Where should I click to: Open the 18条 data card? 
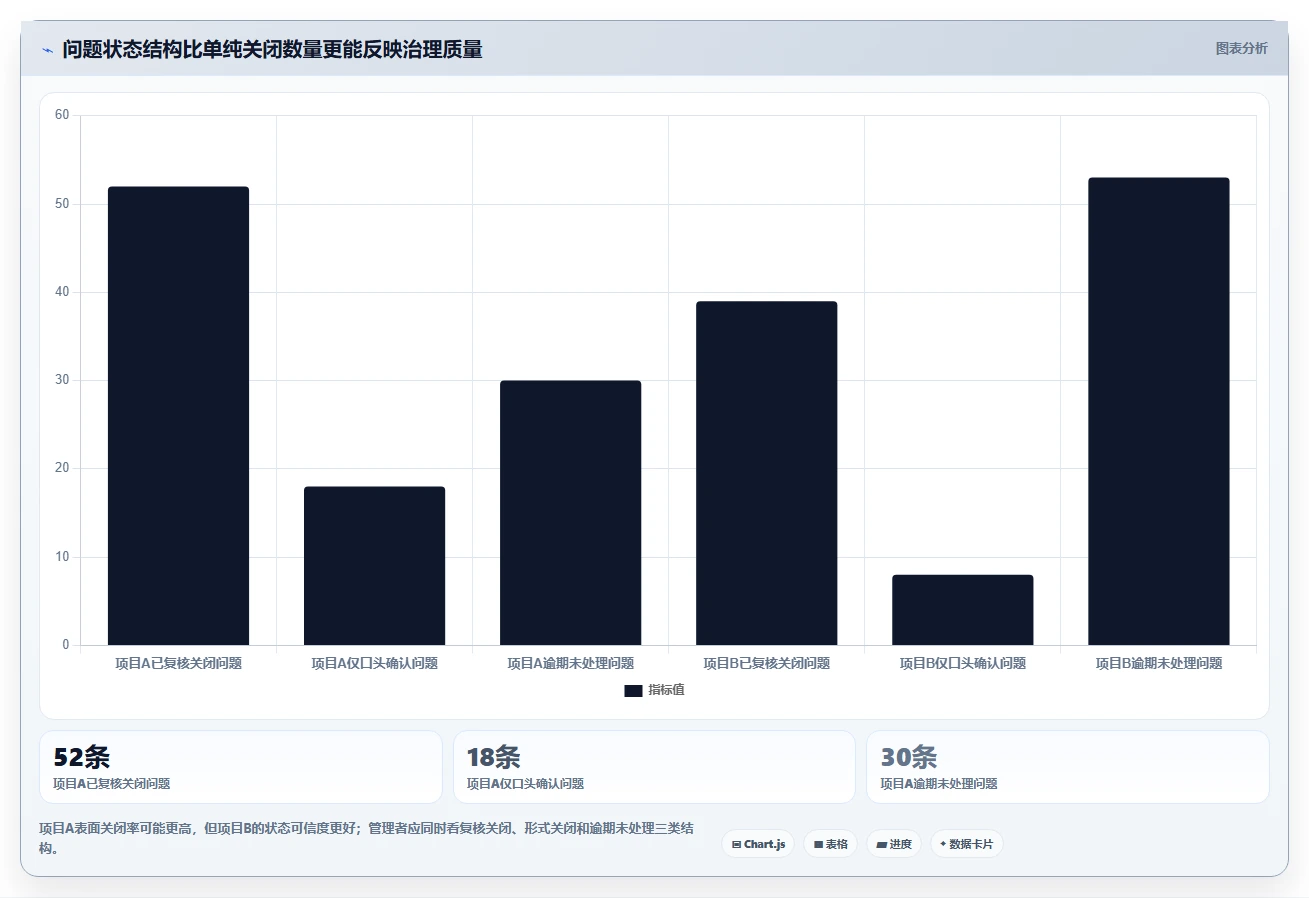(654, 767)
